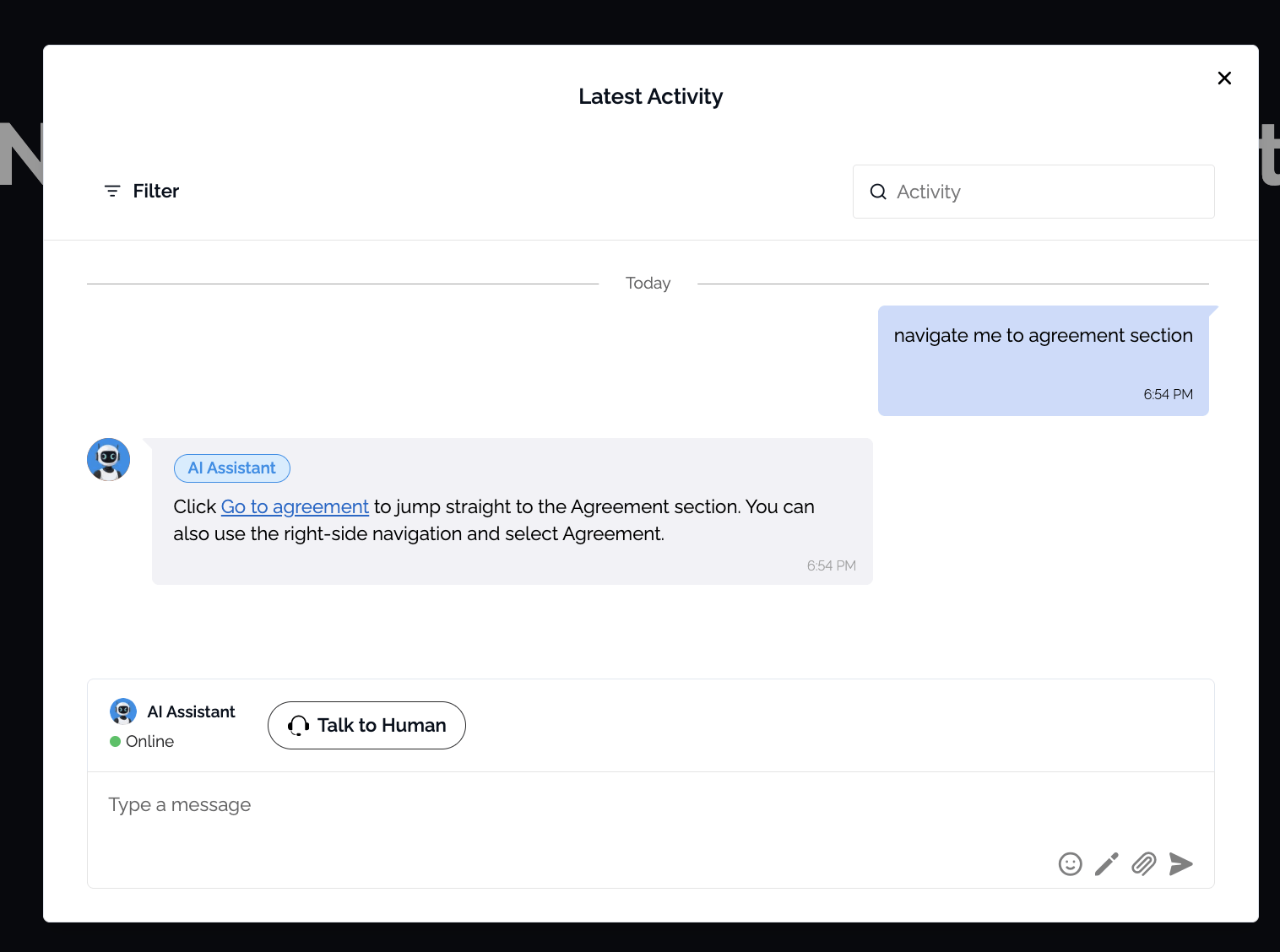
Task: Click the 'Today' date separator
Action: tap(648, 284)
